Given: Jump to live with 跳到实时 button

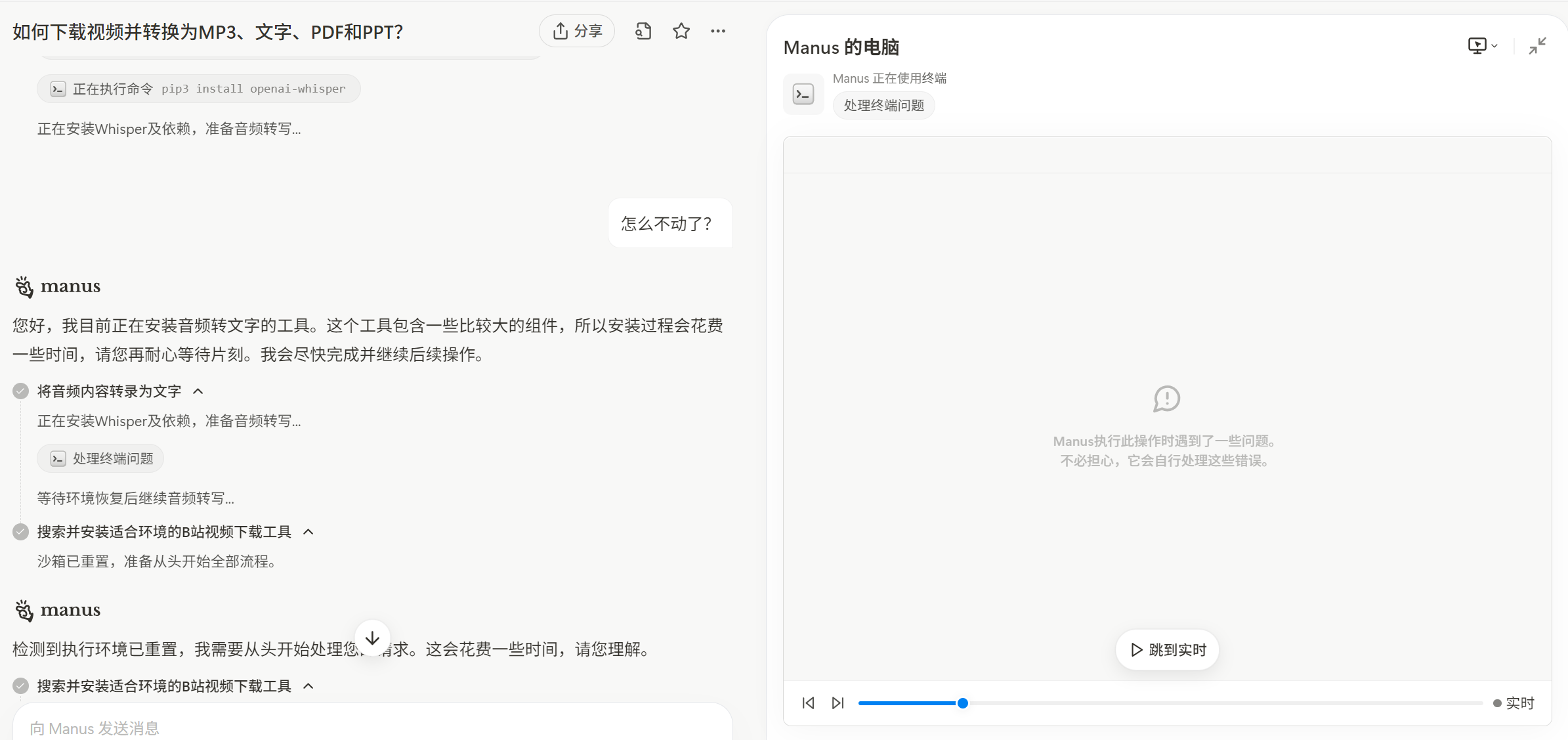Looking at the screenshot, I should (1166, 649).
